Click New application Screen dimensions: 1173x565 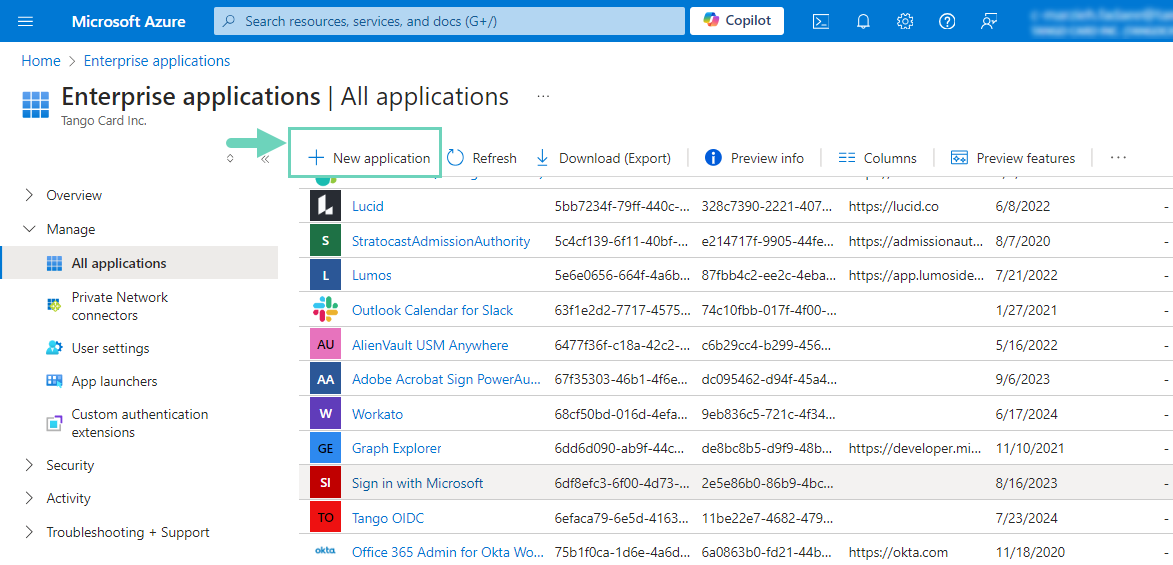[x=370, y=158]
